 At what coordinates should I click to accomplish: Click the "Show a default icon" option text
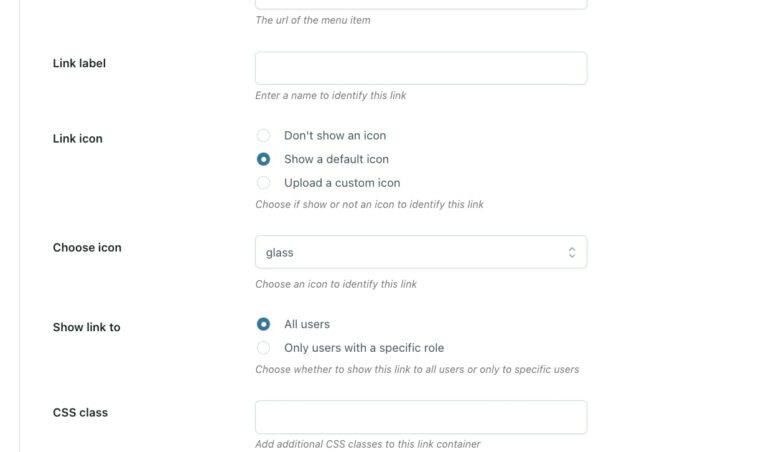pyautogui.click(x=336, y=159)
